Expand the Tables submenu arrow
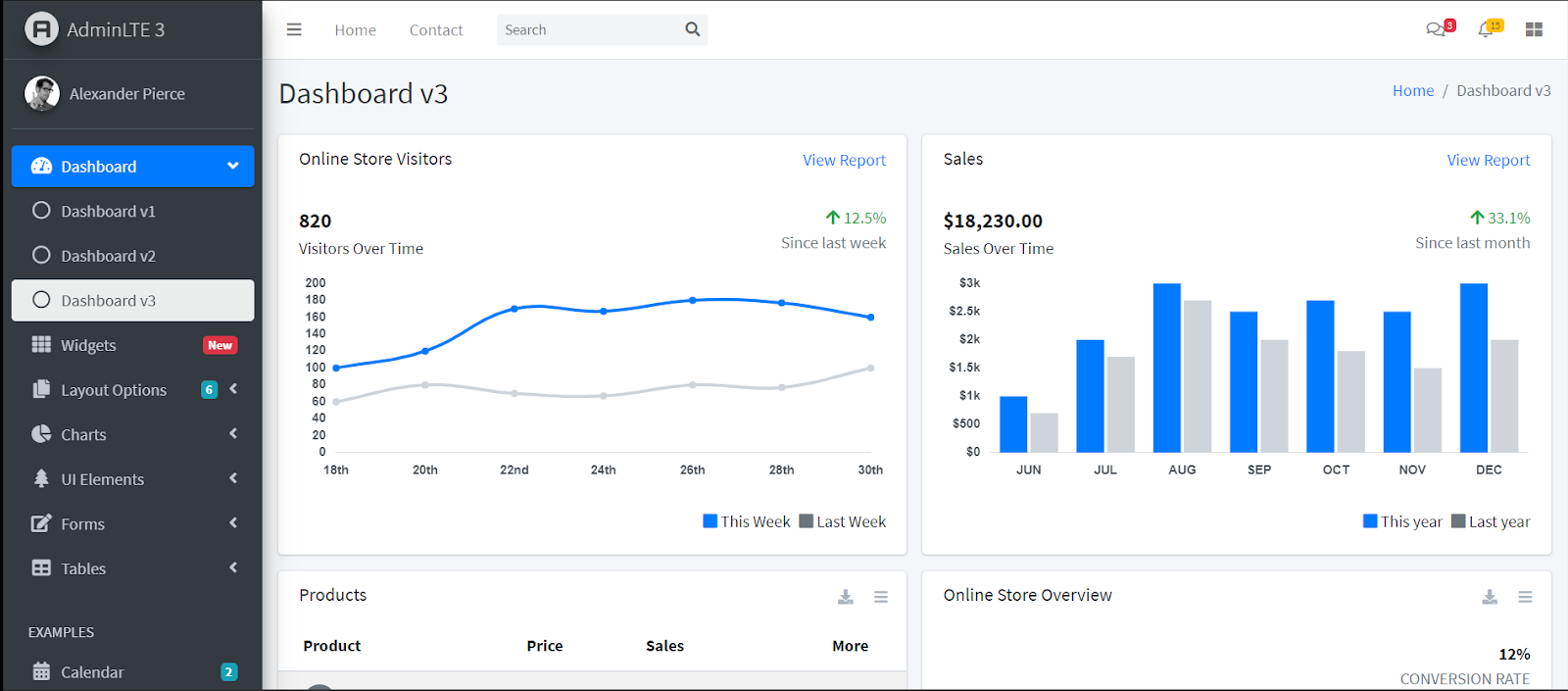This screenshot has width=1568, height=691. pos(233,568)
